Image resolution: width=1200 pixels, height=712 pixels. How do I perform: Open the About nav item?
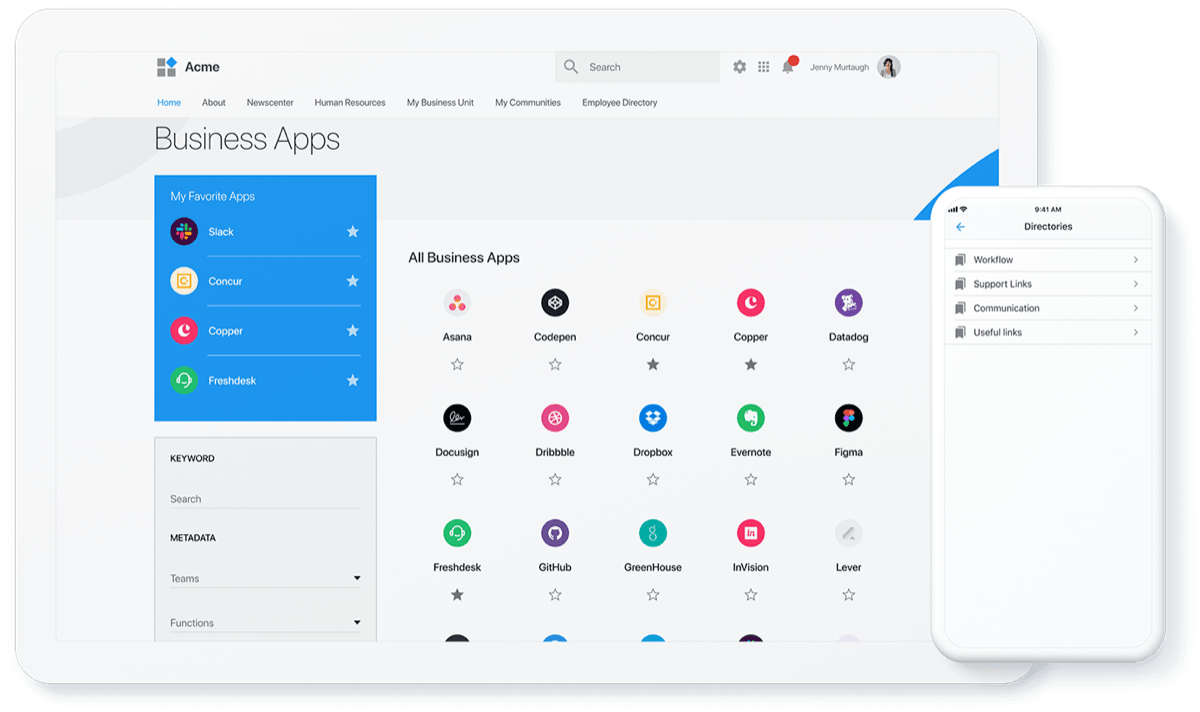pos(214,102)
